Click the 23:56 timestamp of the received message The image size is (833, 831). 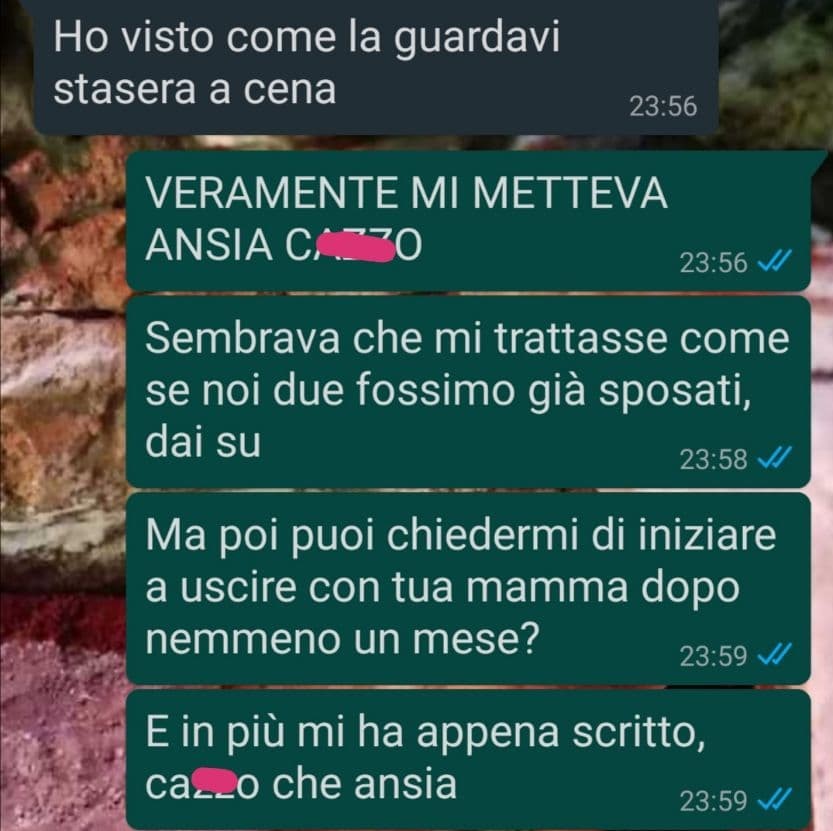pyautogui.click(x=662, y=106)
